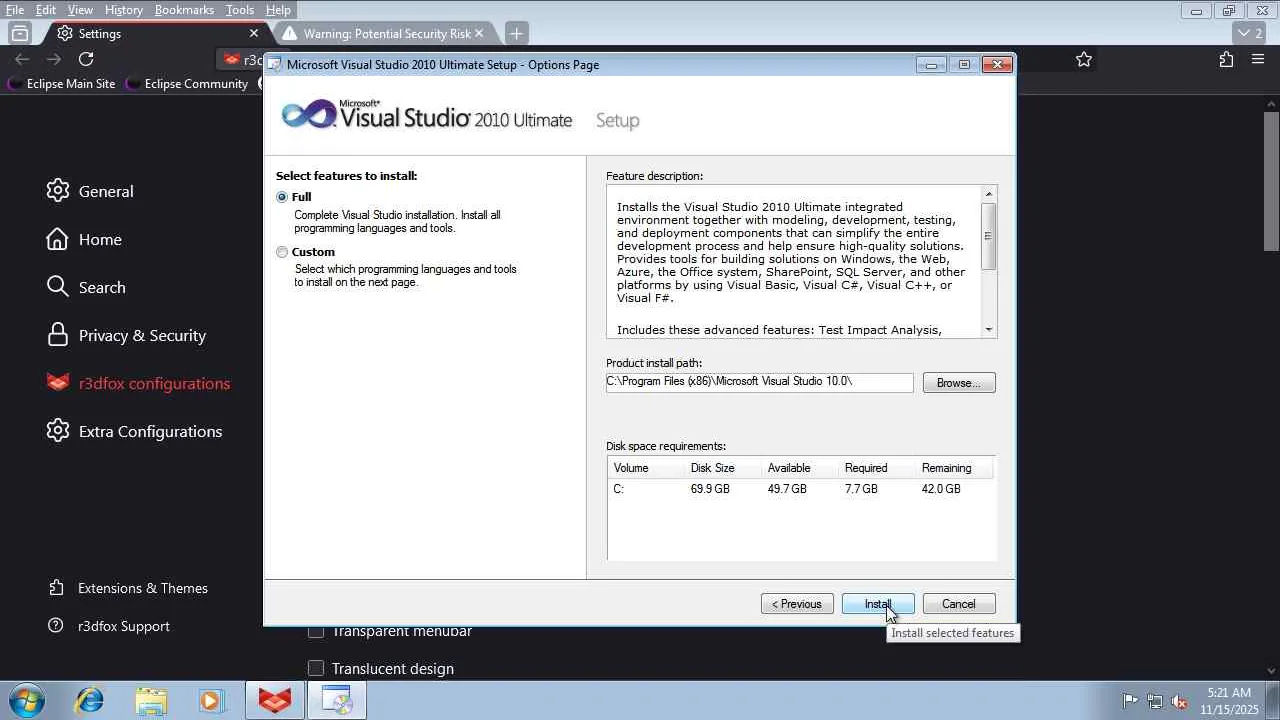This screenshot has width=1280, height=720.
Task: Click the feature description scroll down arrow
Action: point(989,329)
